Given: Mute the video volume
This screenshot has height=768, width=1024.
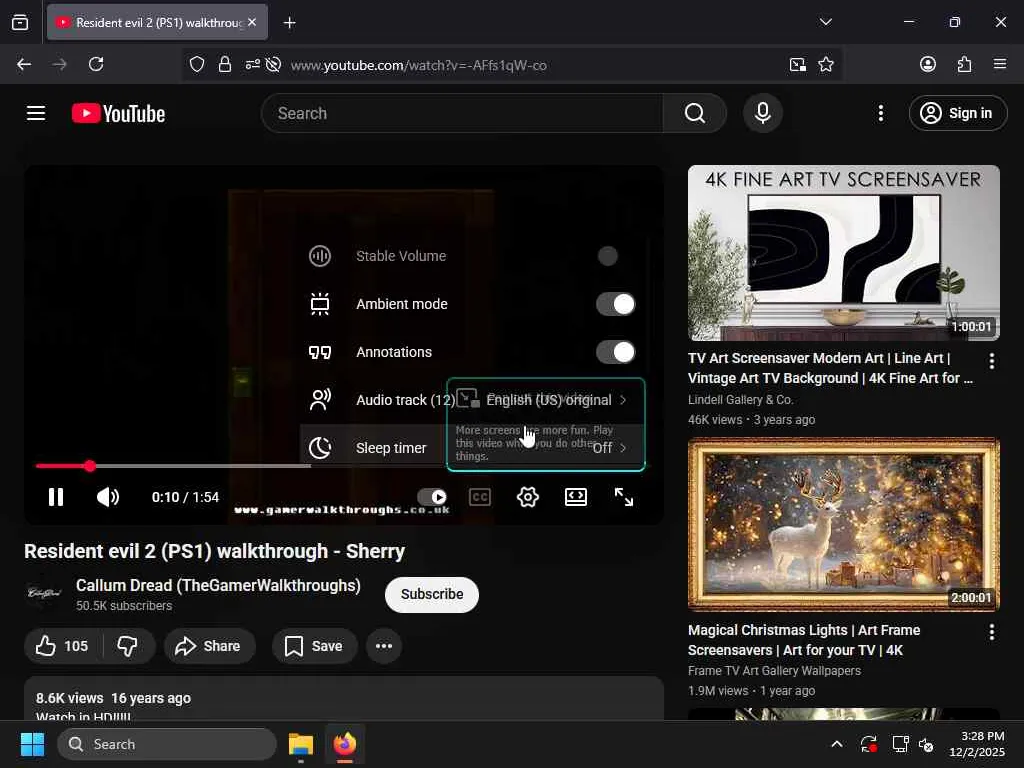Looking at the screenshot, I should coord(108,497).
